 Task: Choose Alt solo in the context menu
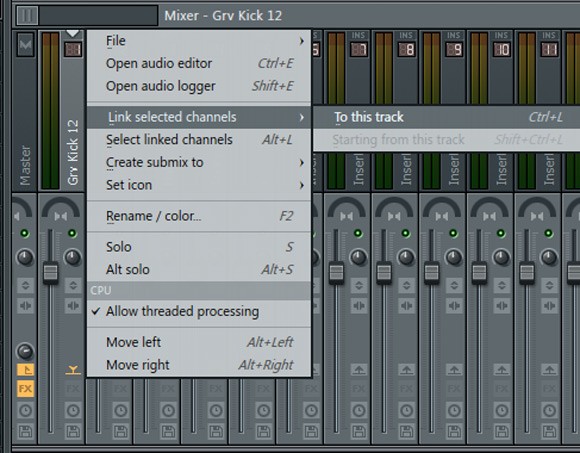(199, 270)
